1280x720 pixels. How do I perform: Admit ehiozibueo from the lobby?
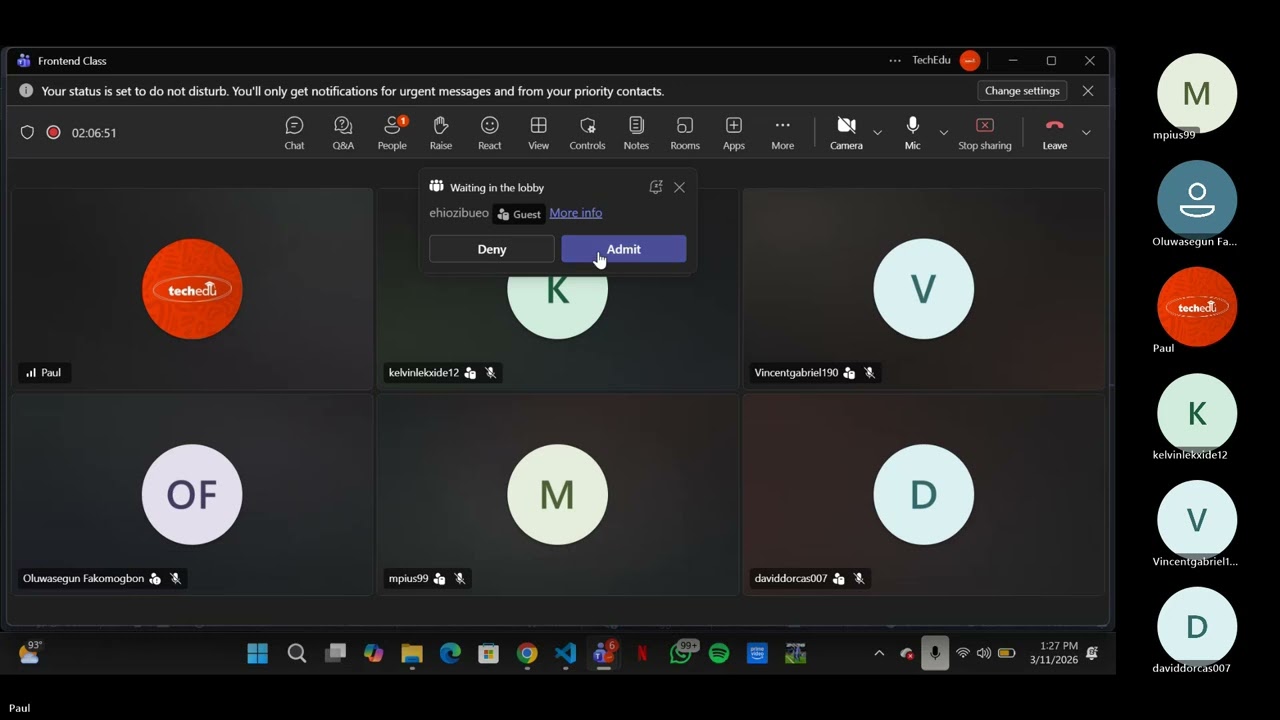(x=624, y=249)
